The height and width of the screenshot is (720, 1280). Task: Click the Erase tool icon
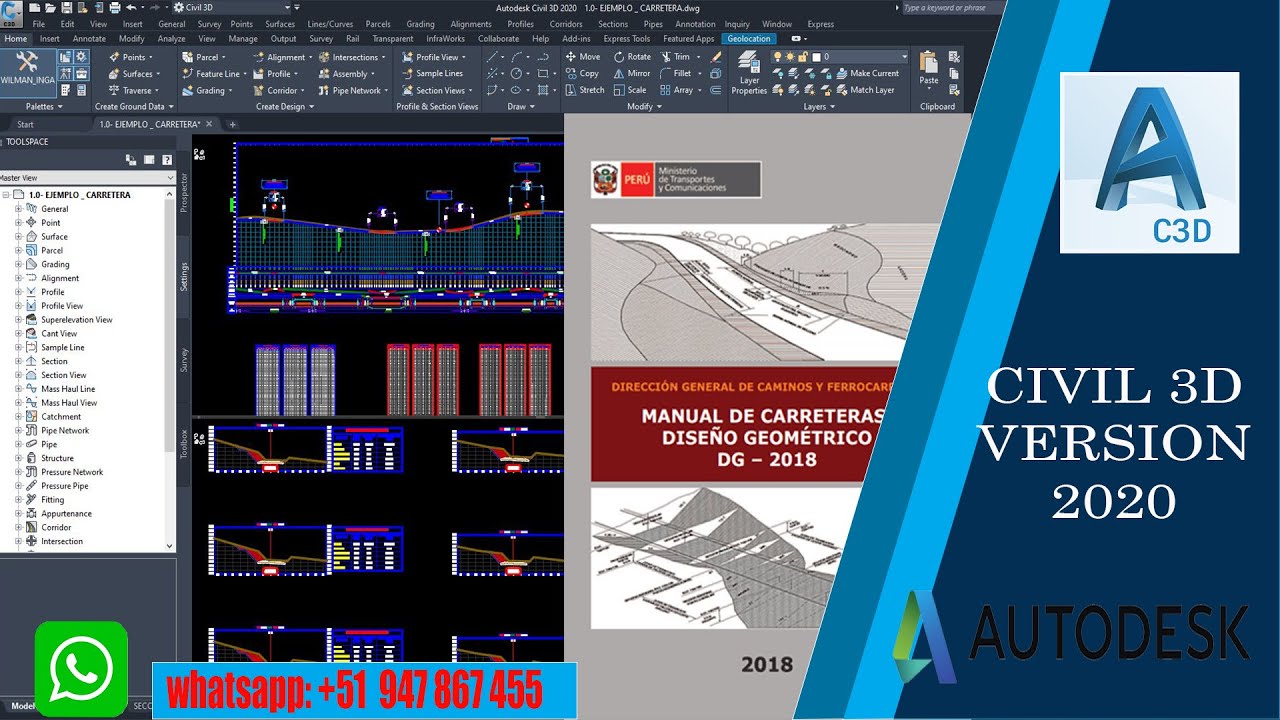tap(715, 57)
